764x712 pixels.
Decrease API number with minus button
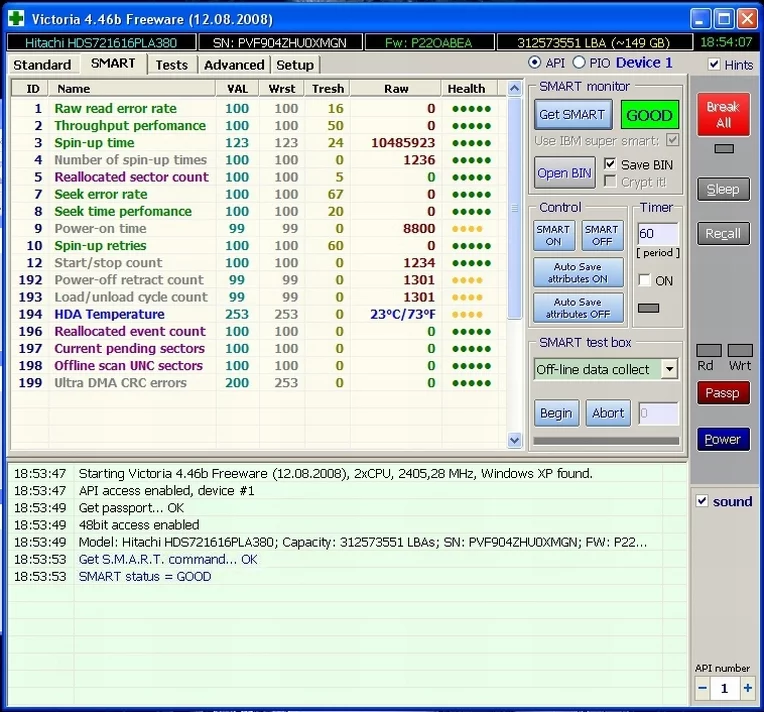point(702,688)
